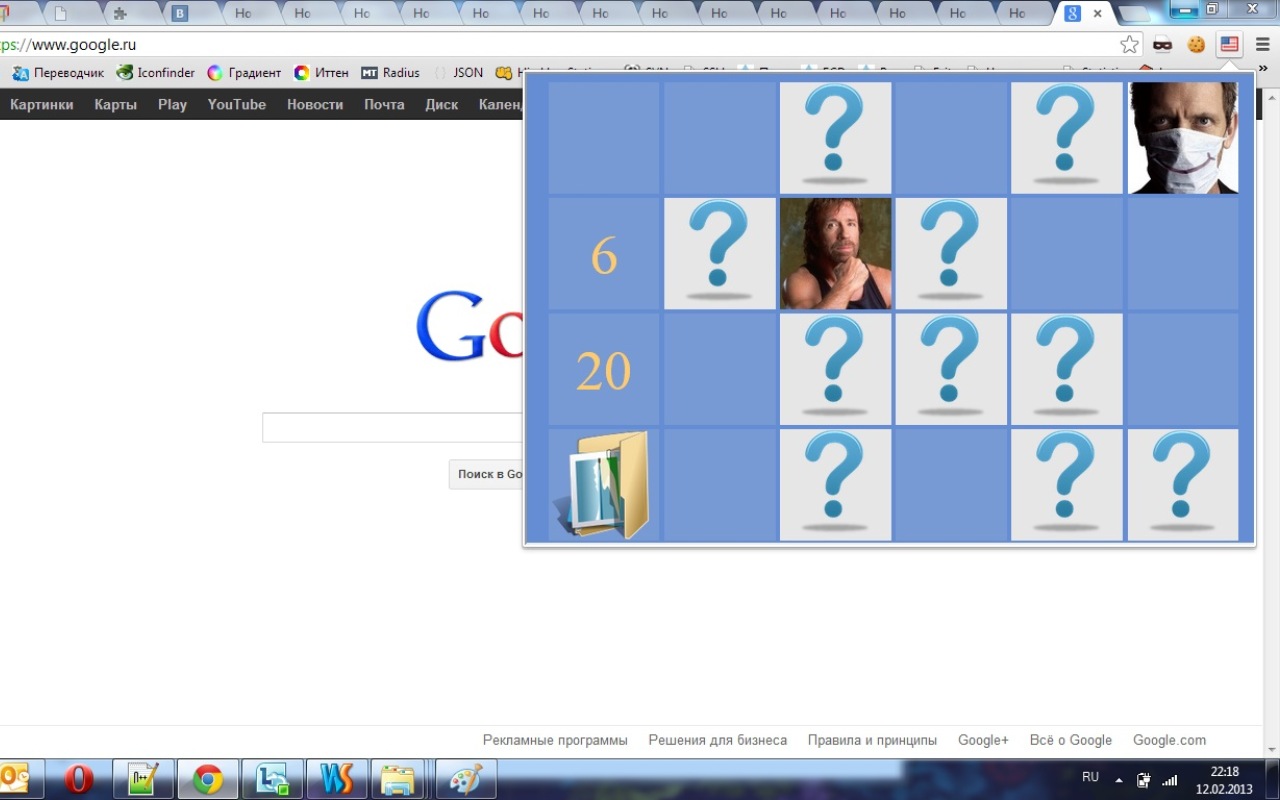Click the Chuck Norris card in the game
Image resolution: width=1280 pixels, height=800 pixels.
pos(835,253)
